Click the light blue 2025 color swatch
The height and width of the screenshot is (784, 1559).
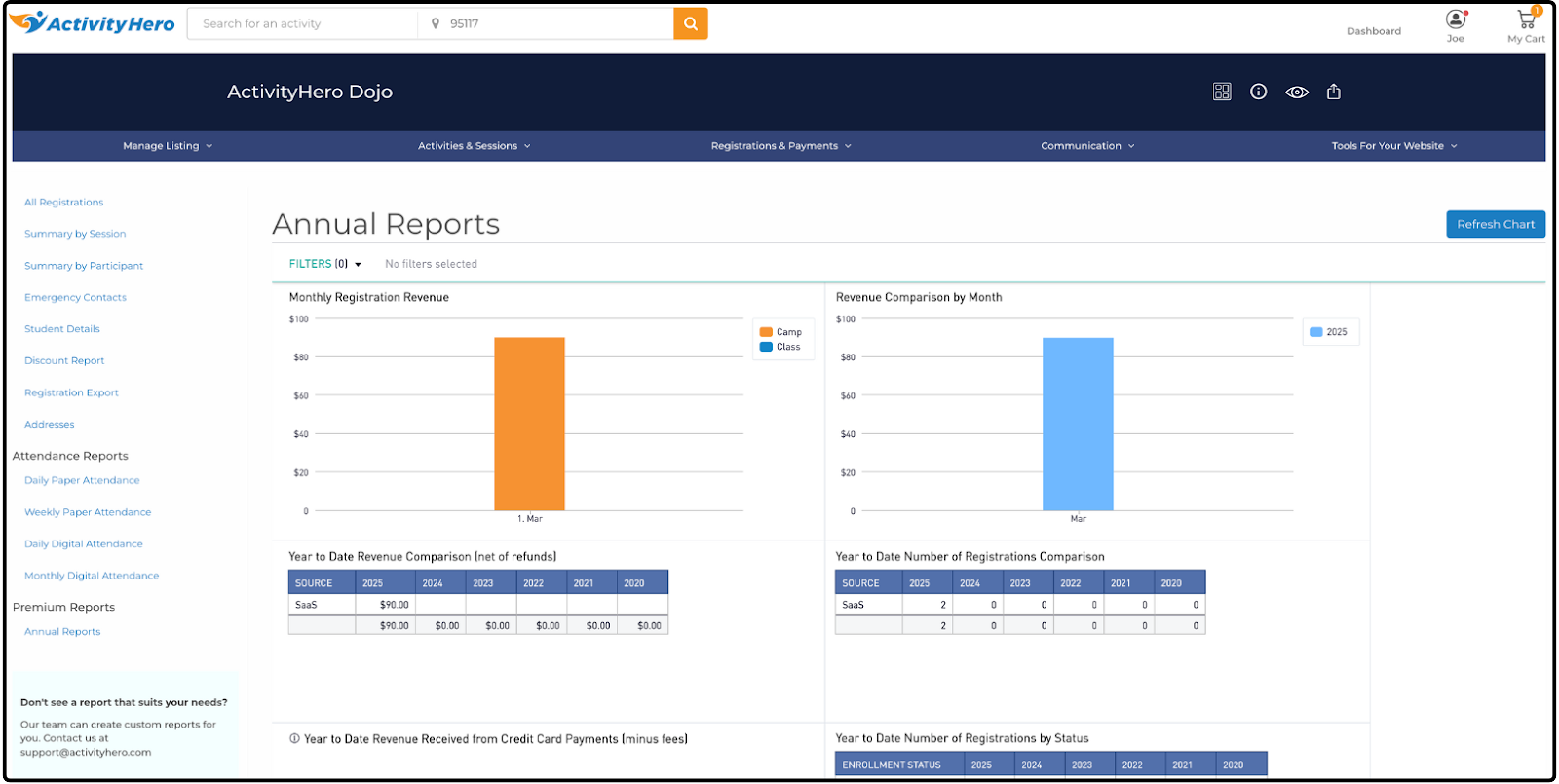(x=1316, y=332)
